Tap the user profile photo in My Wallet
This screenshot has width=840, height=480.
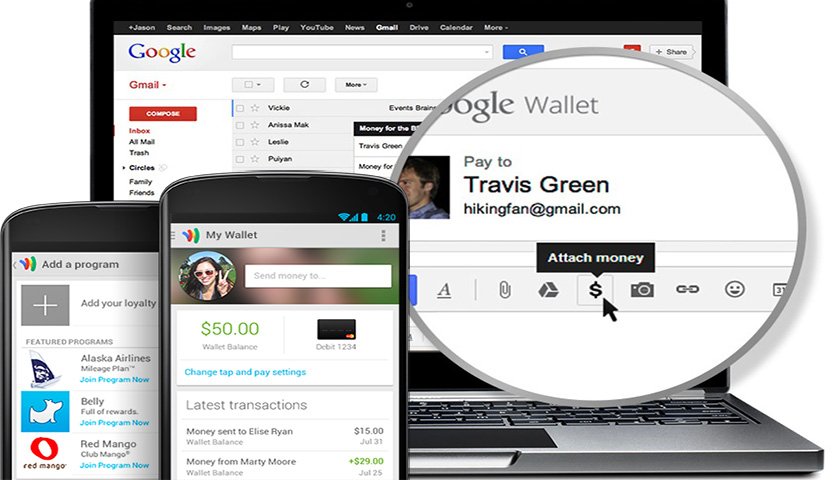207,276
